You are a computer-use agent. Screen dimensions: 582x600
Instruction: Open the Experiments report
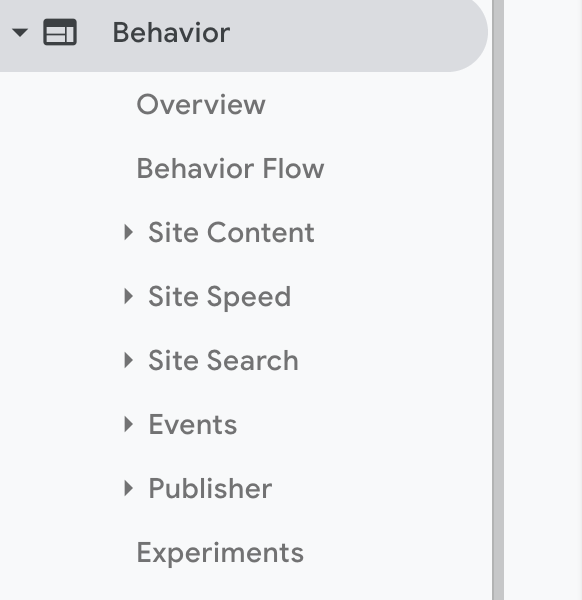[x=220, y=553]
